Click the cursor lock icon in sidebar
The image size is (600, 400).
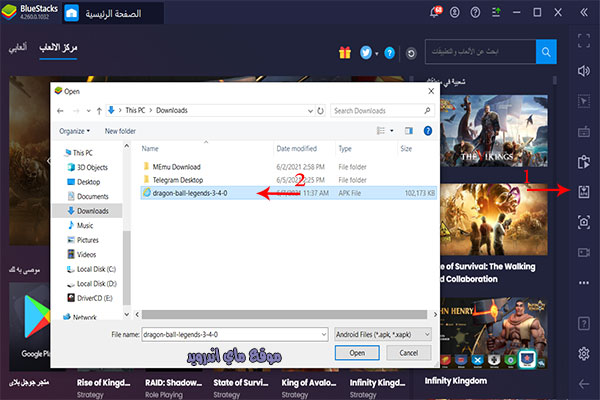(584, 101)
